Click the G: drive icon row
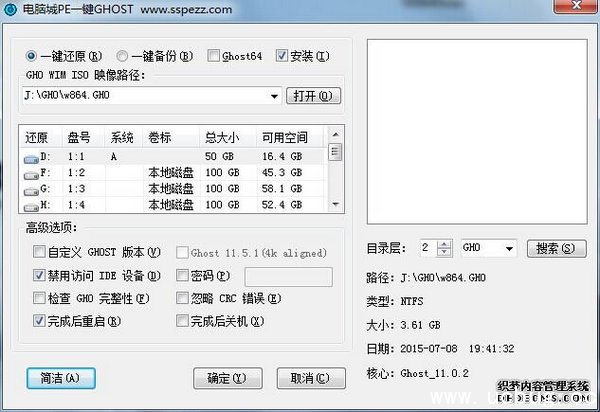 (32, 188)
